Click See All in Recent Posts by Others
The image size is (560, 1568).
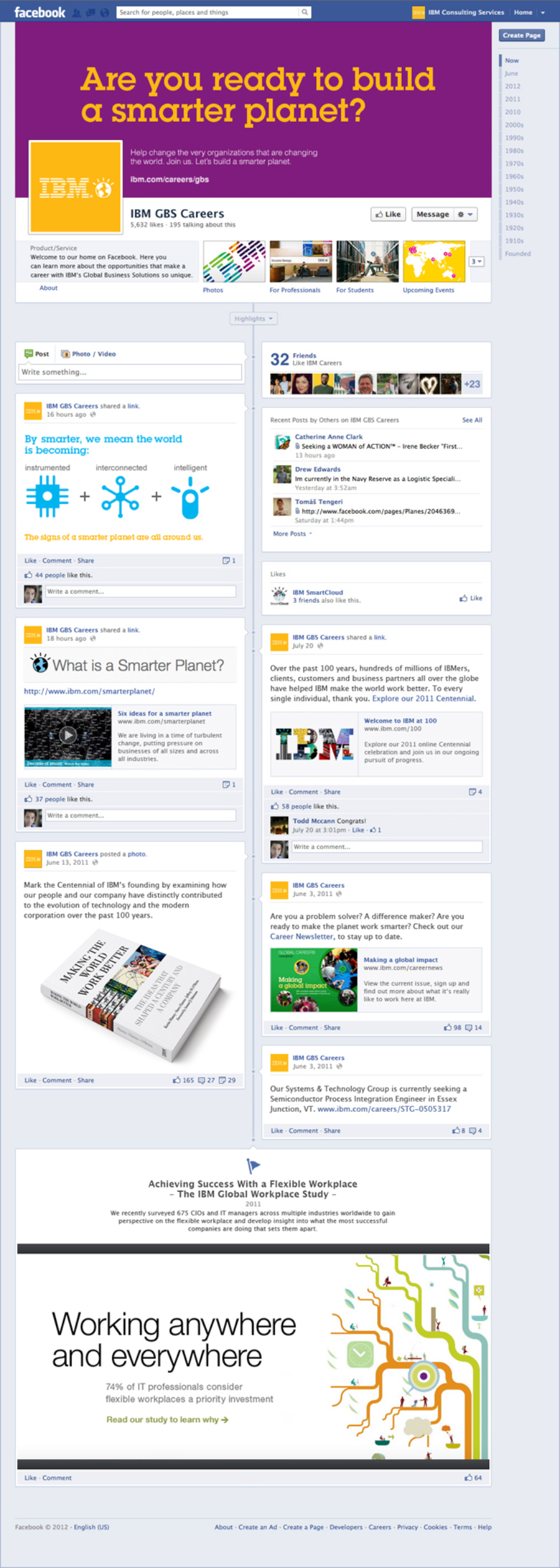pos(472,420)
